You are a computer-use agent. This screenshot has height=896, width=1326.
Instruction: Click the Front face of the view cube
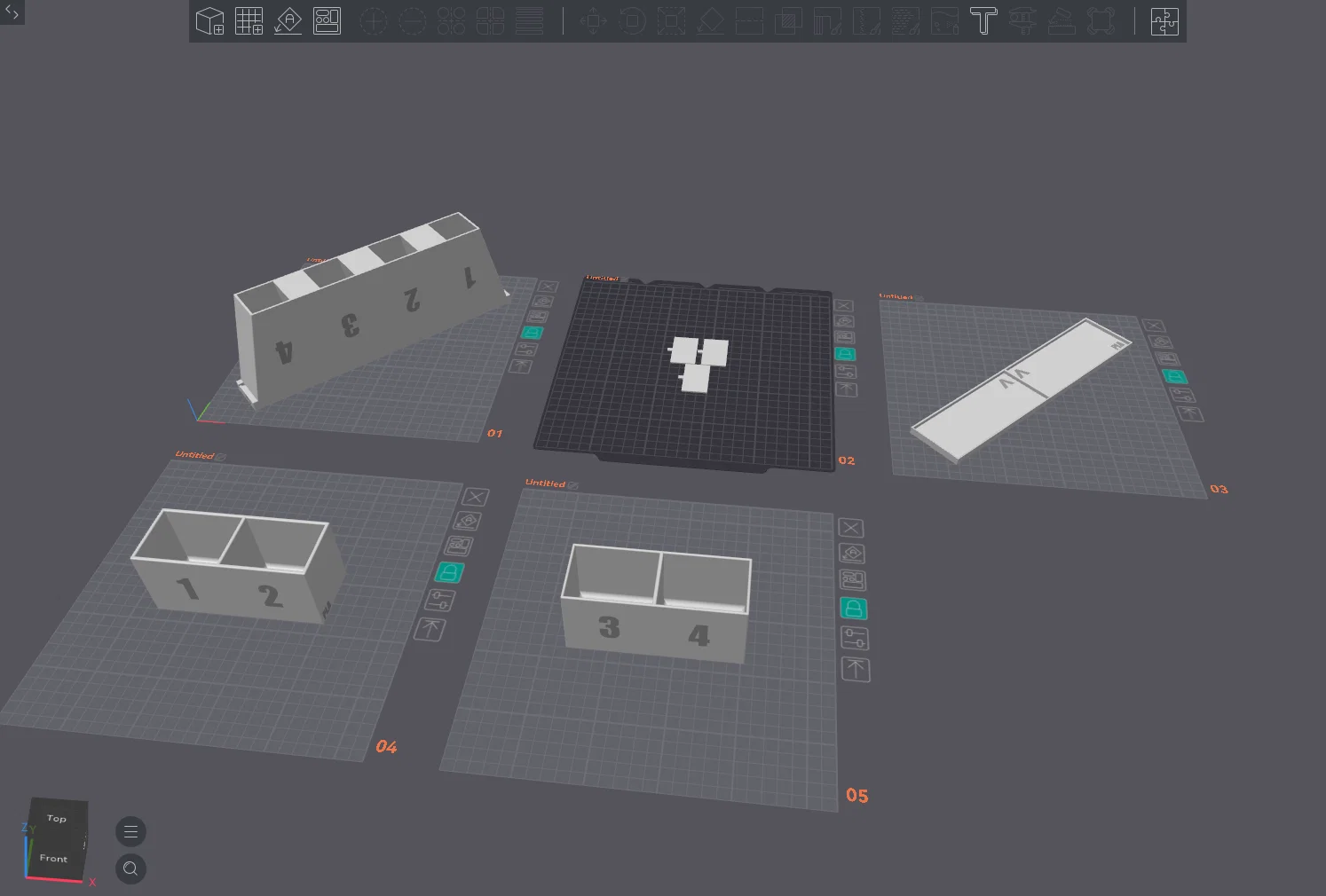pyautogui.click(x=53, y=858)
